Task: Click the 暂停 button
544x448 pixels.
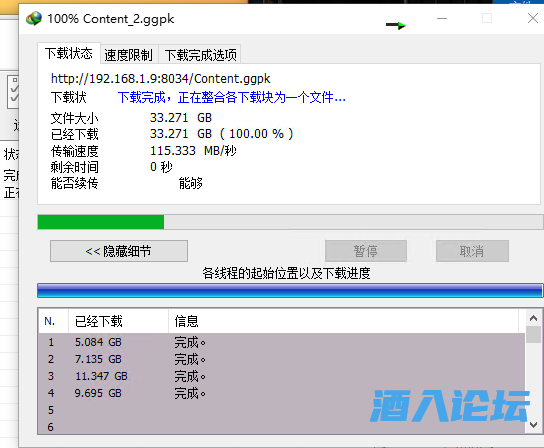Action: tap(366, 251)
